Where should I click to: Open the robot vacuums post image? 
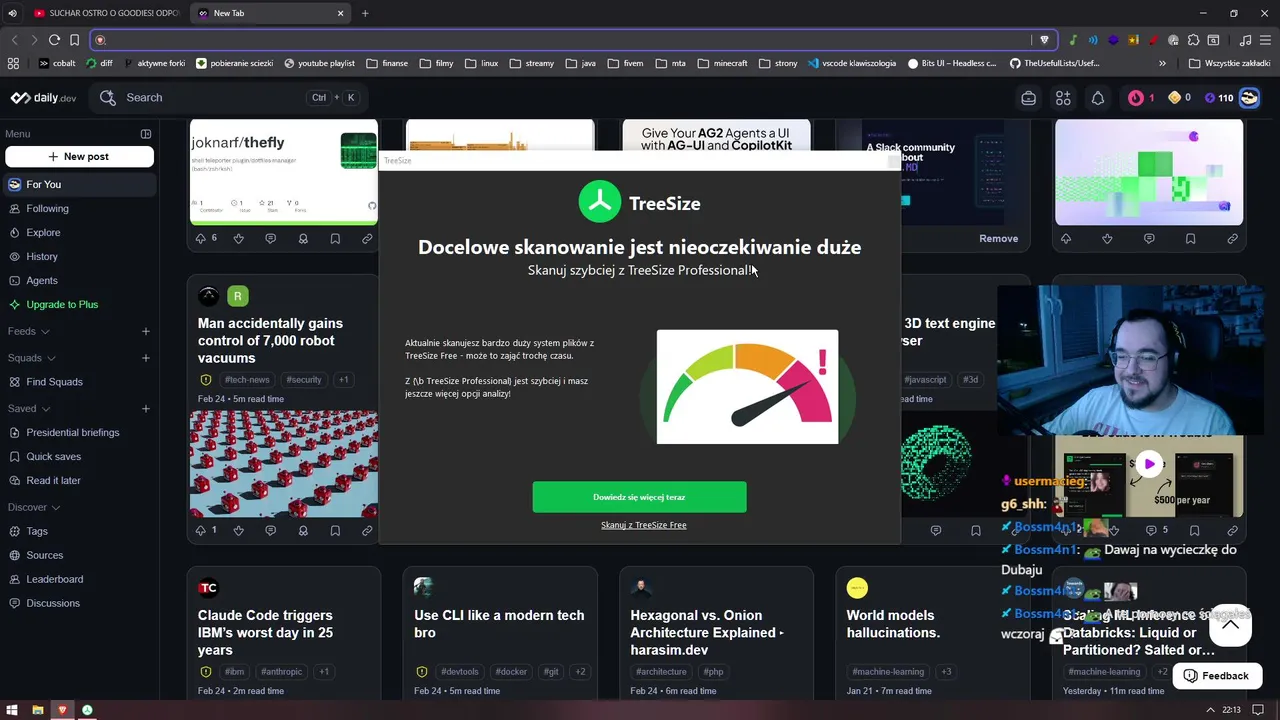point(284,463)
